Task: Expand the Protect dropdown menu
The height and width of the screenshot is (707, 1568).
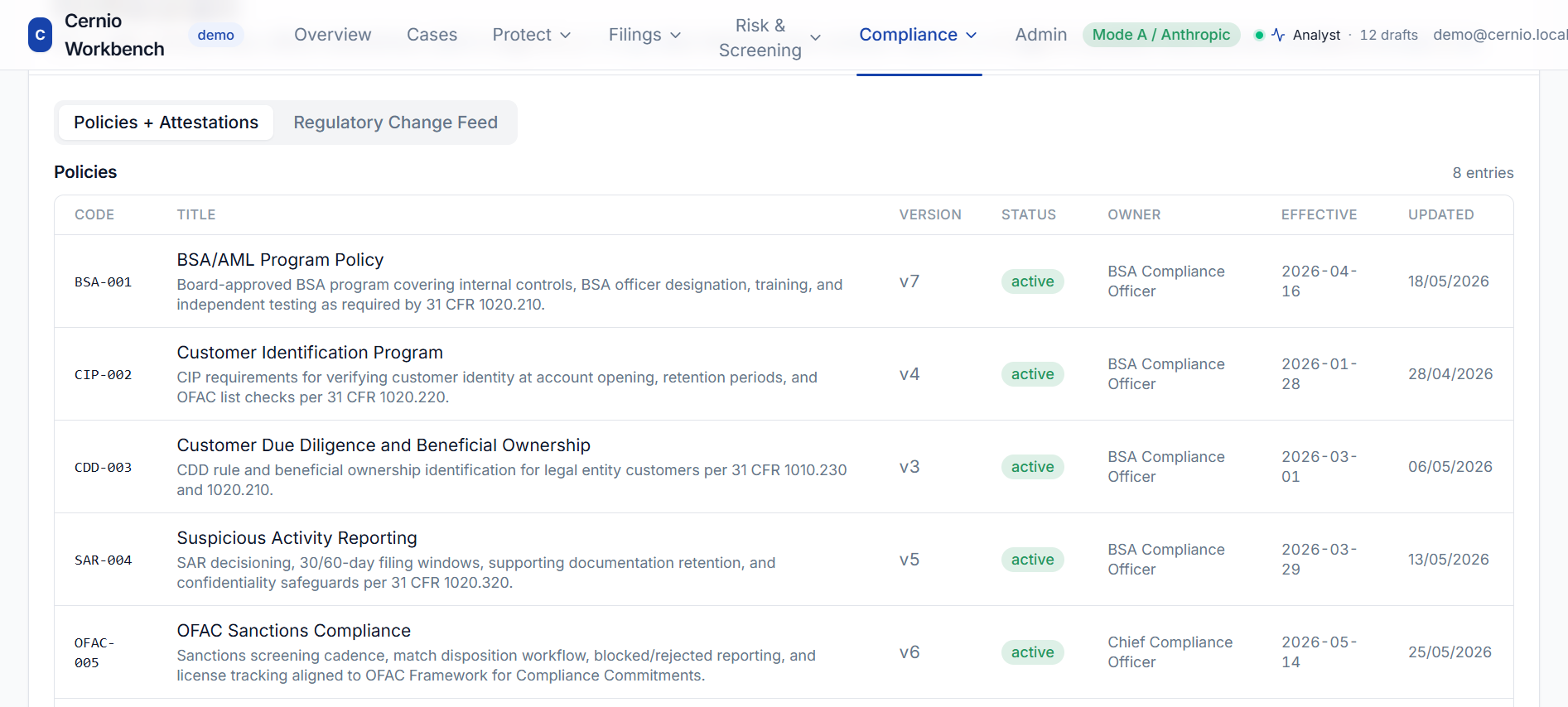Action: tap(532, 35)
